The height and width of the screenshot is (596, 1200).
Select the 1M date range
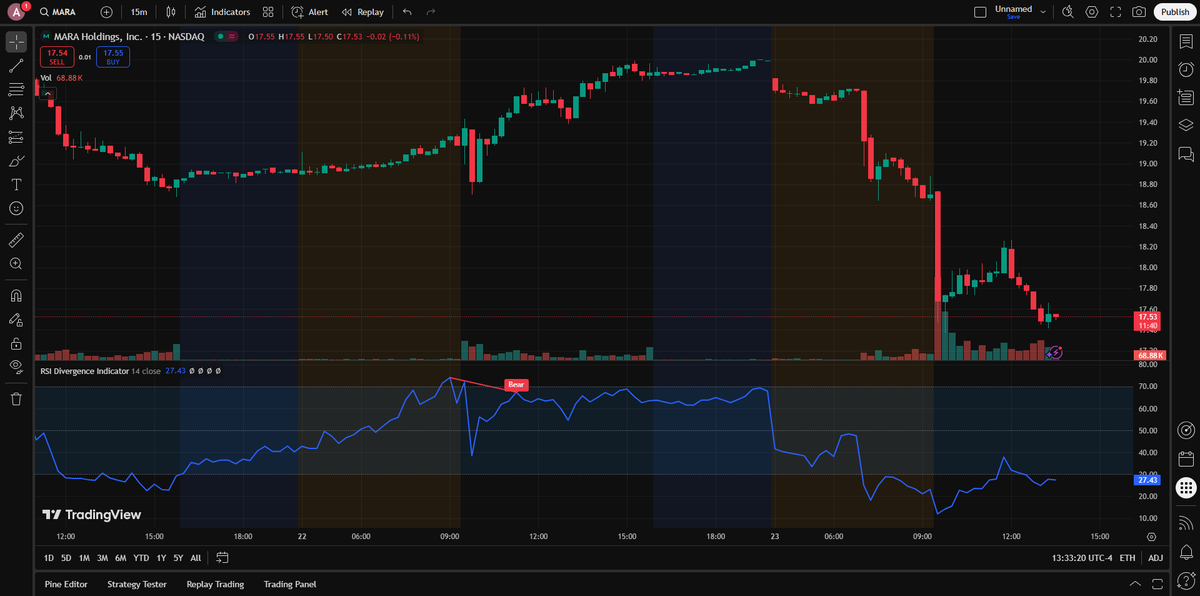pos(84,557)
